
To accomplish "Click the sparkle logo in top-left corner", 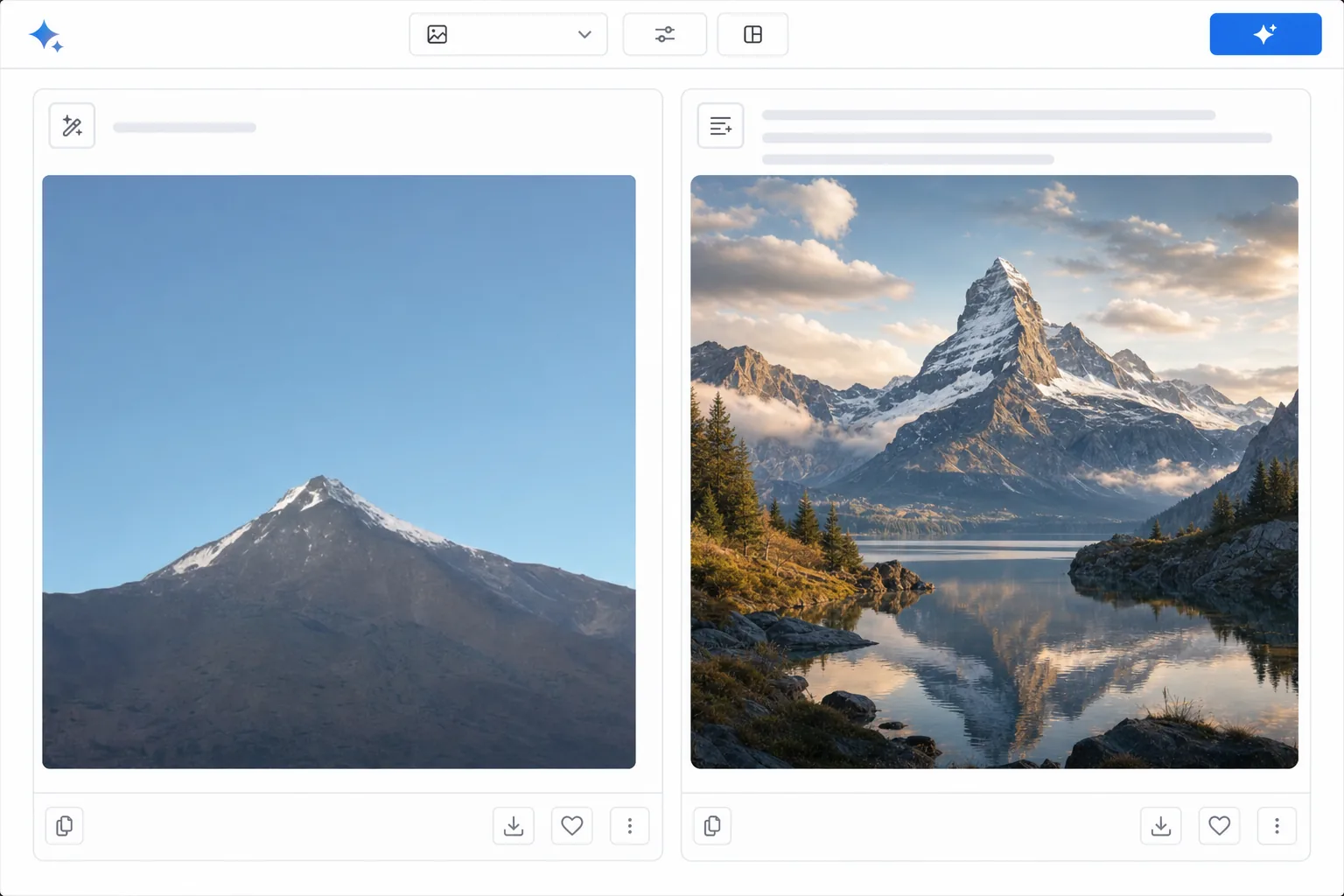I will 46,36.
